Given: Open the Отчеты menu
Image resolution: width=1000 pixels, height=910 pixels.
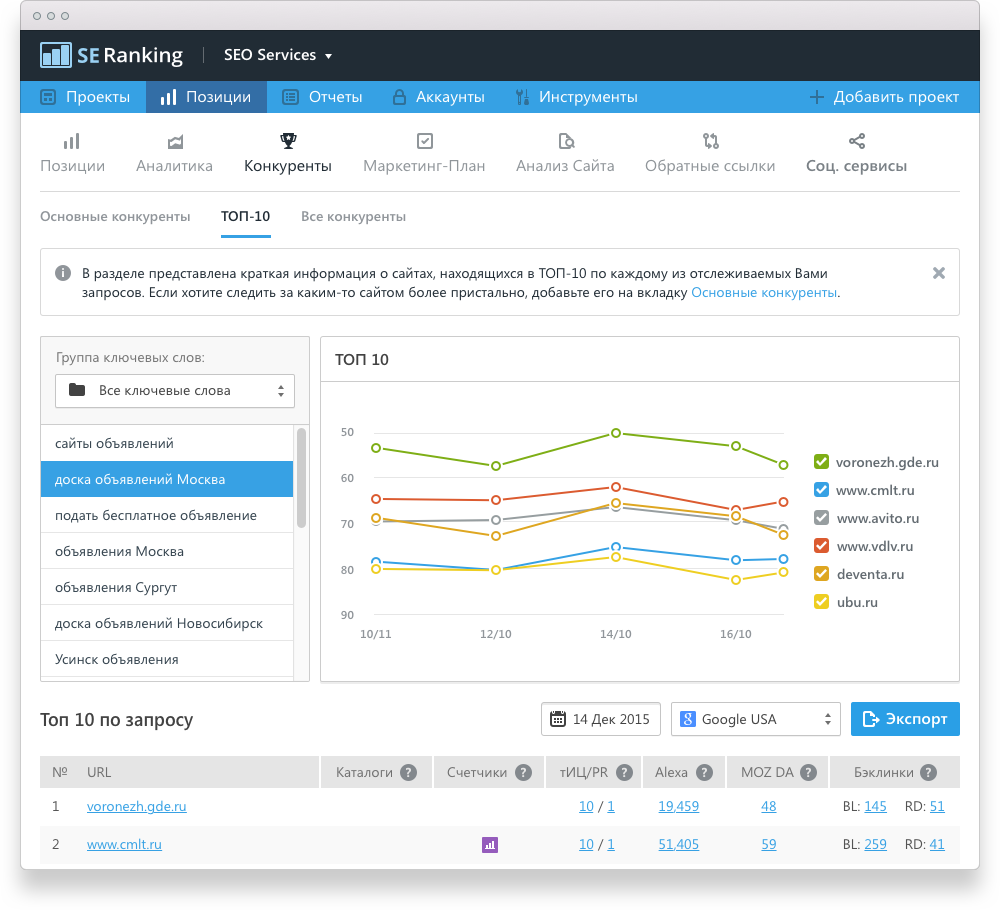Looking at the screenshot, I should [x=323, y=97].
